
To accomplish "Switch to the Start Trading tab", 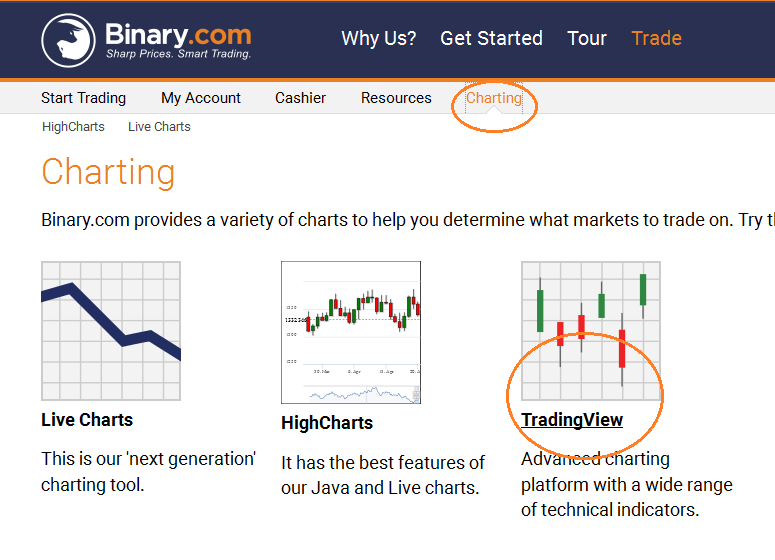I will (84, 98).
